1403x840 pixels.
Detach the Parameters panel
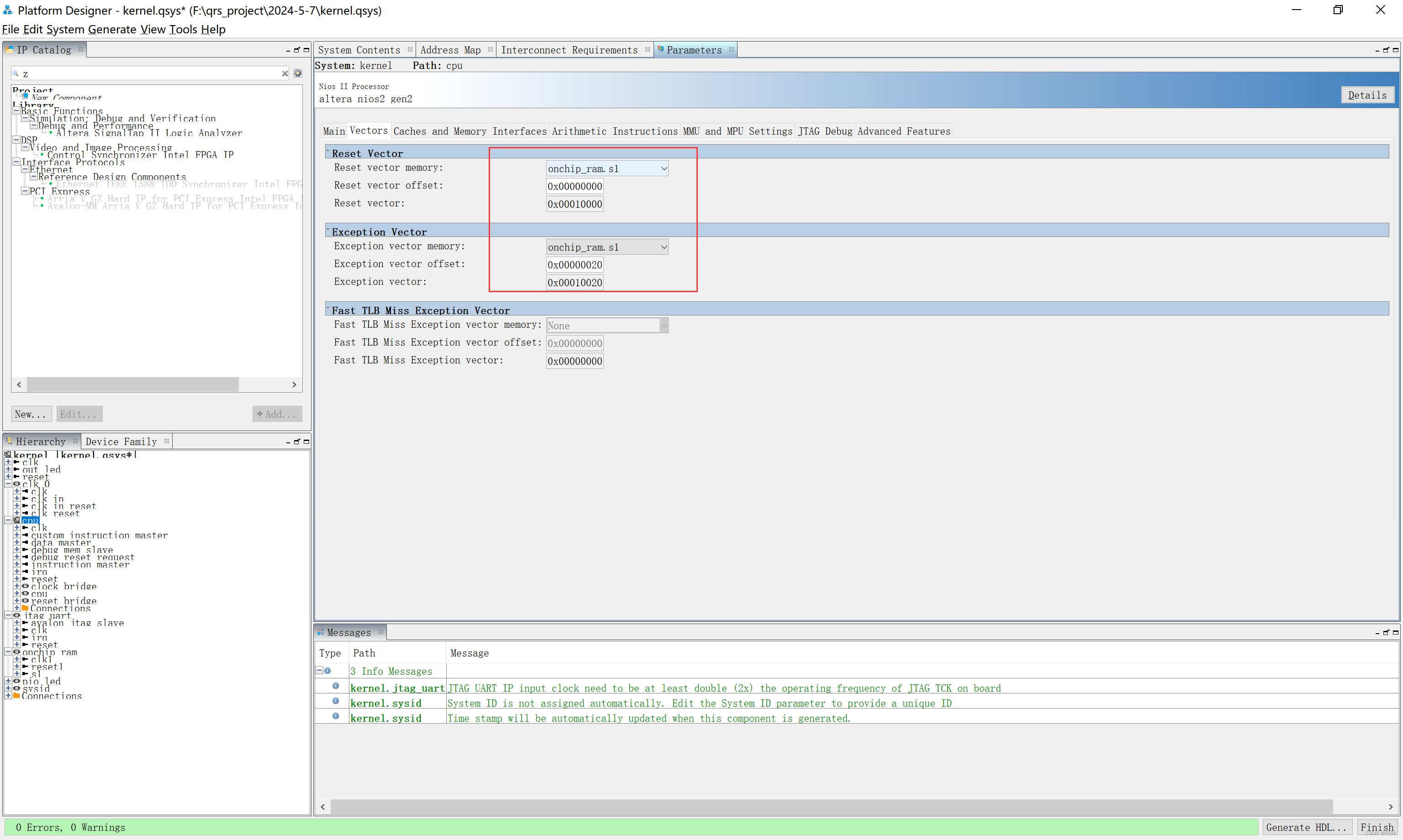(1386, 50)
